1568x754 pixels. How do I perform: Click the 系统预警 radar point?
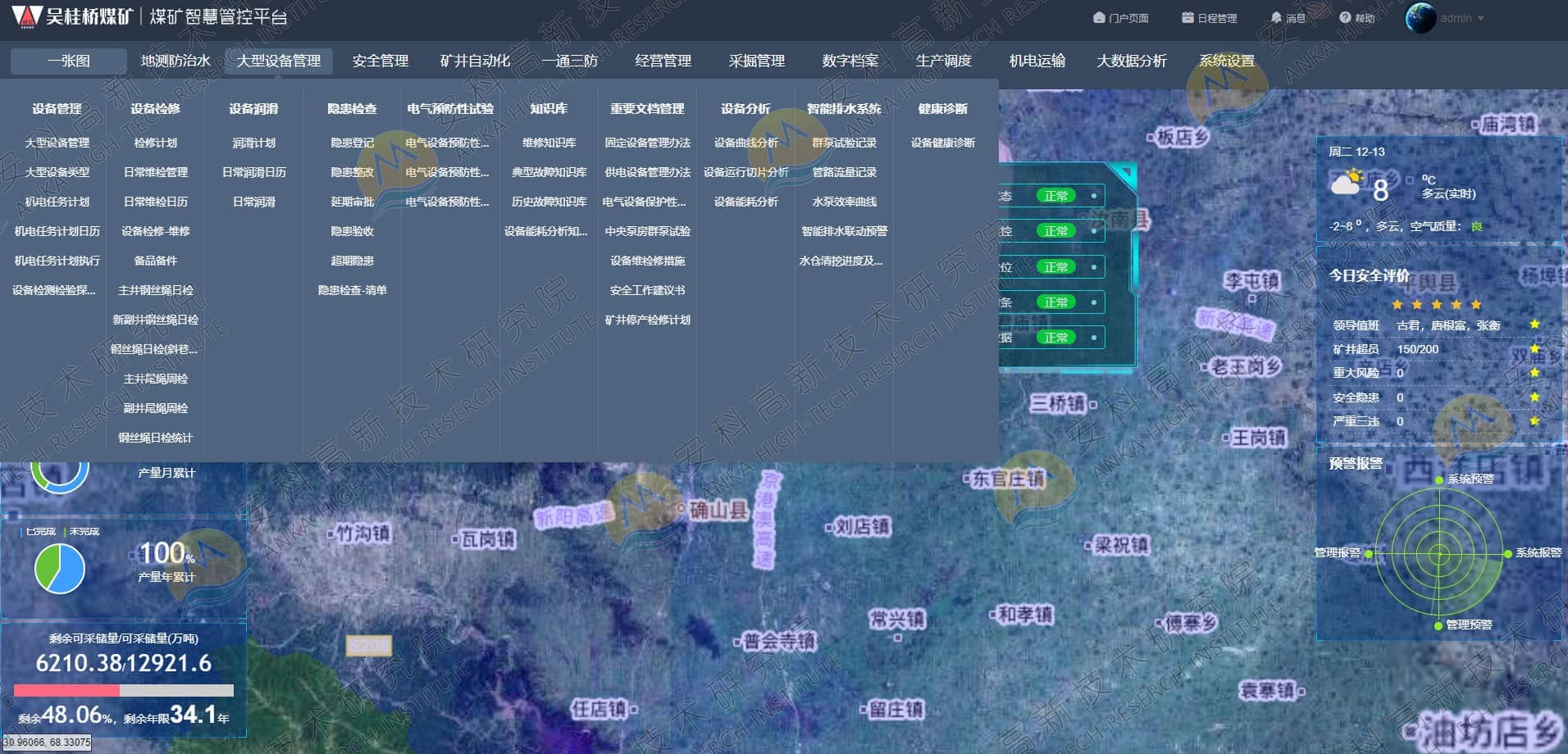click(1439, 480)
